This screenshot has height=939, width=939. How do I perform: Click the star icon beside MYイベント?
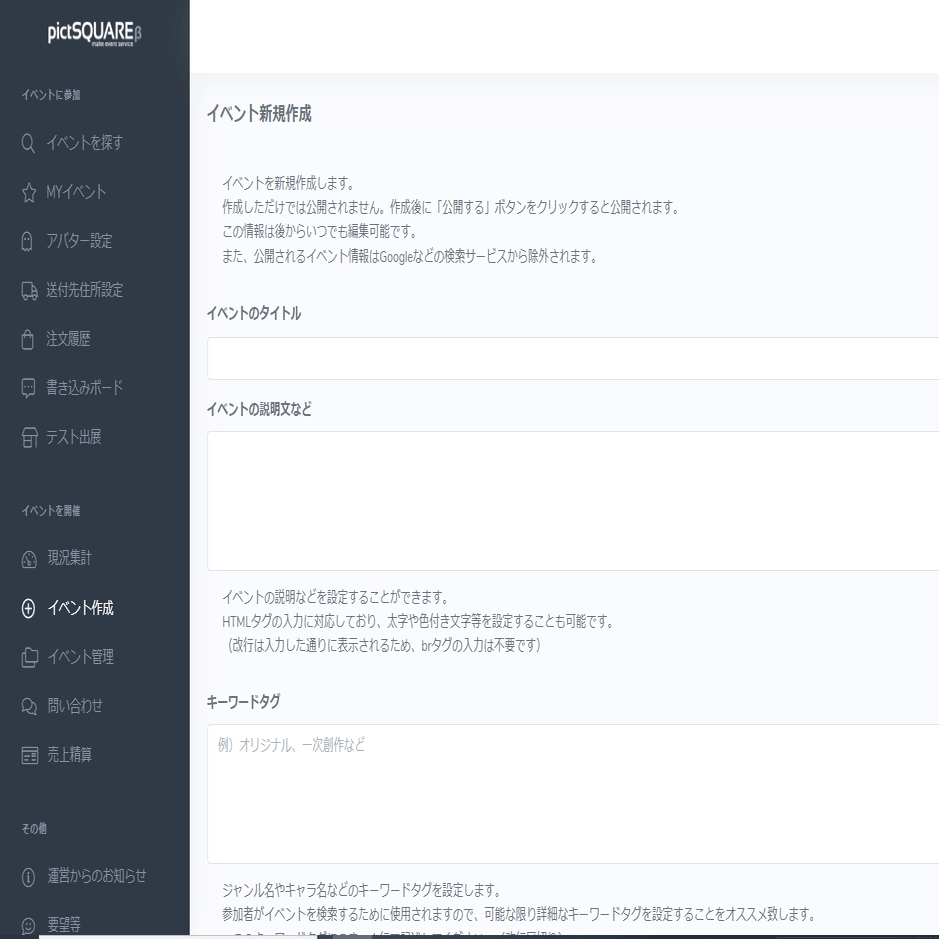28,192
